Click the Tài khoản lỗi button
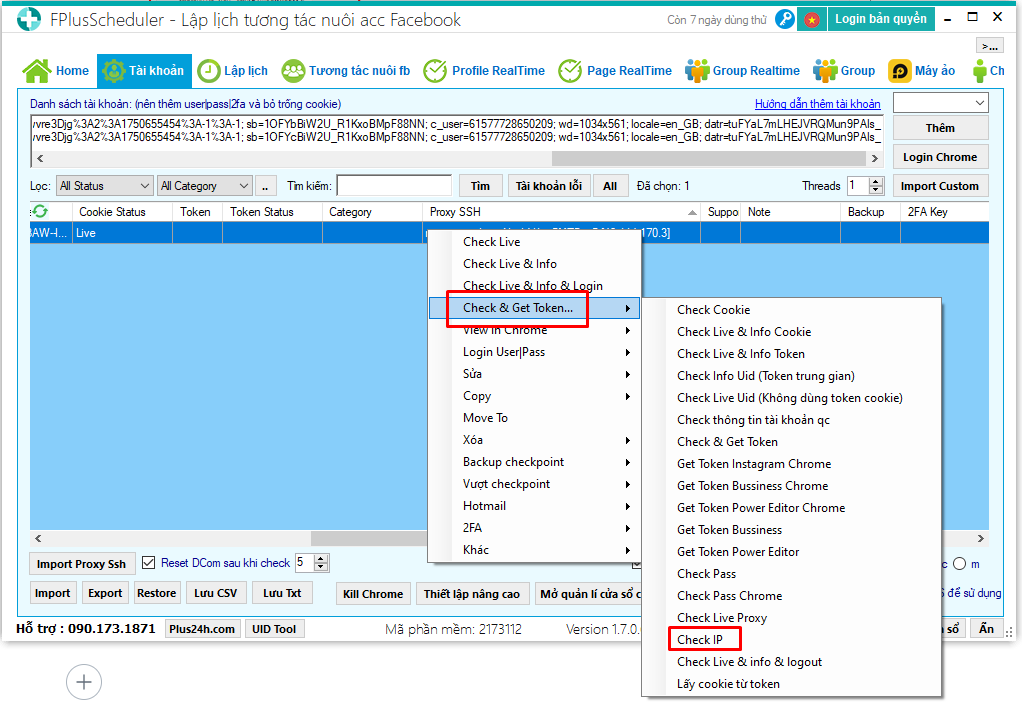Screen dimensions: 1022x702 (549, 186)
